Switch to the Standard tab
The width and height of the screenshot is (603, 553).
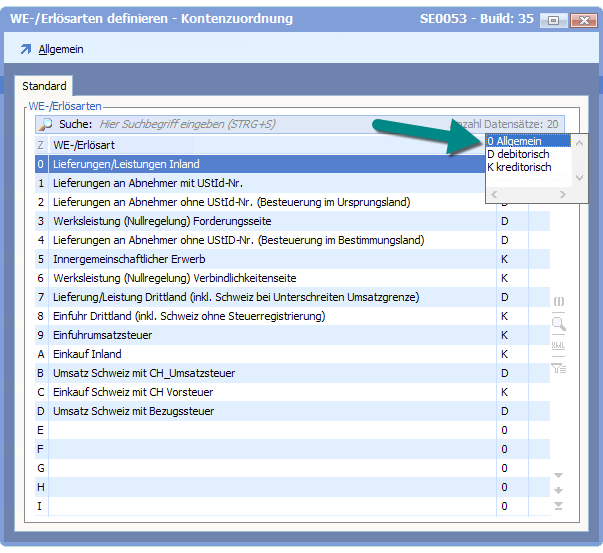pos(44,87)
